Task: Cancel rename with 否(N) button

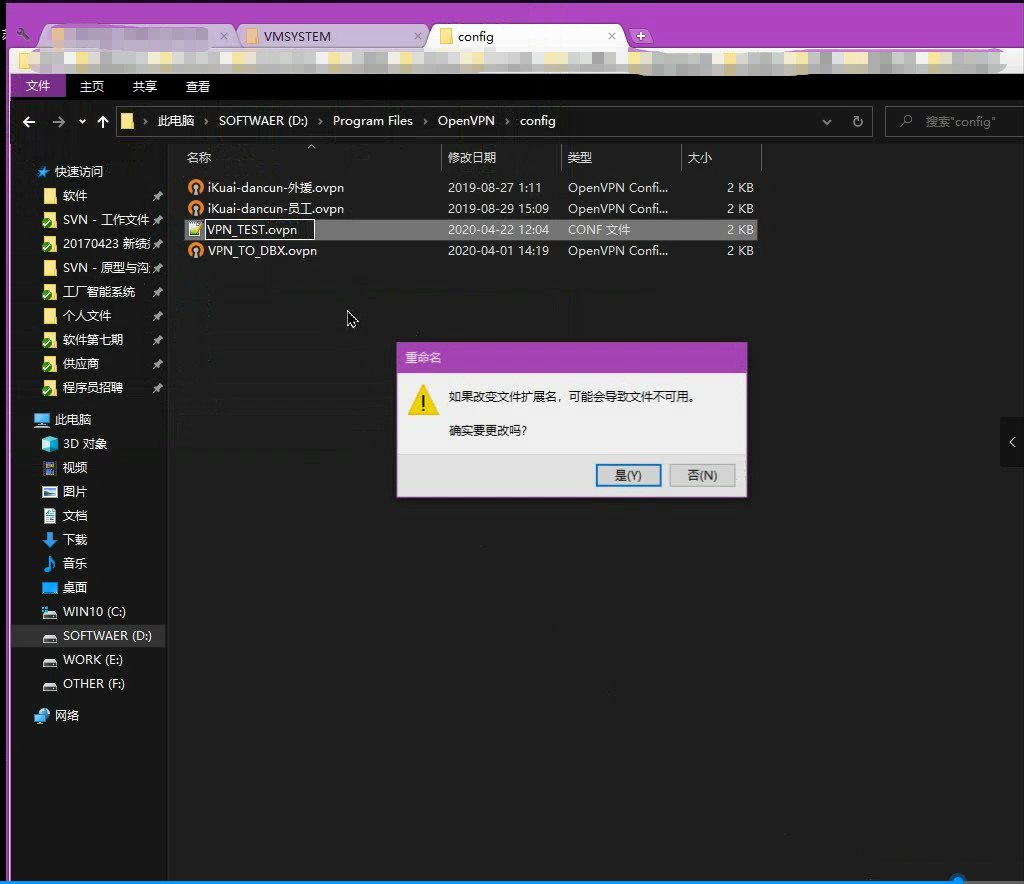Action: tap(702, 475)
